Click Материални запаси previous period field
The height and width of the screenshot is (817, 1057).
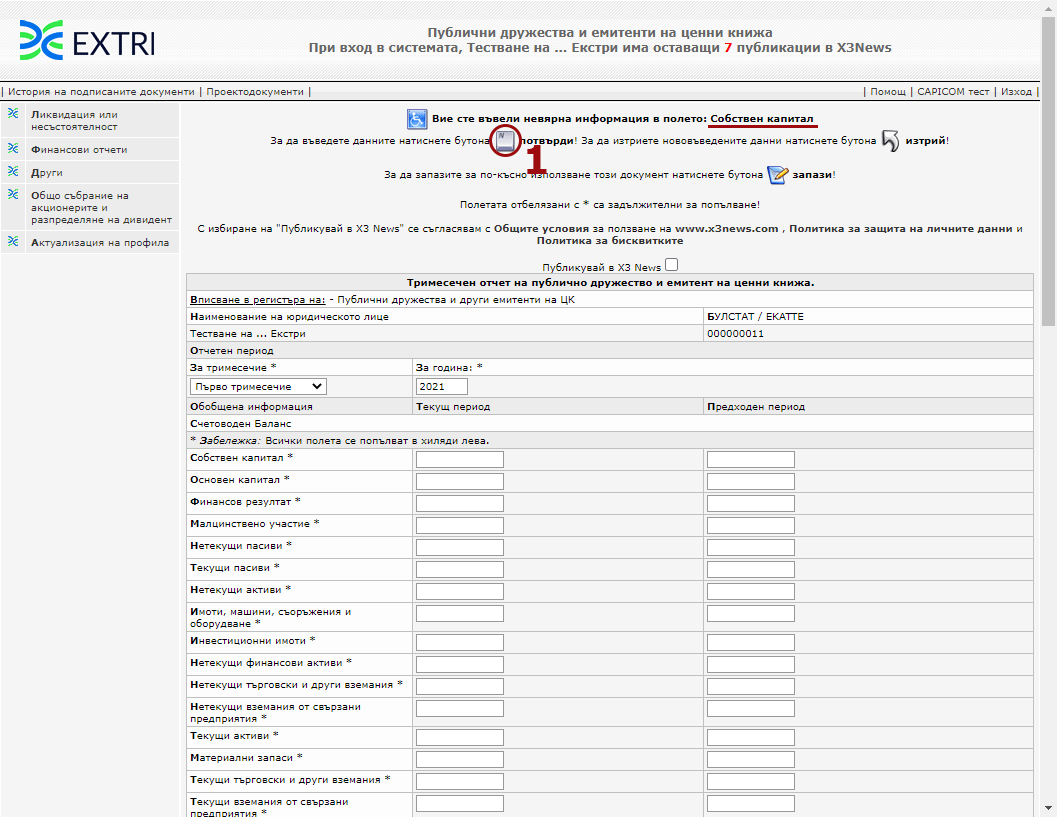click(751, 760)
